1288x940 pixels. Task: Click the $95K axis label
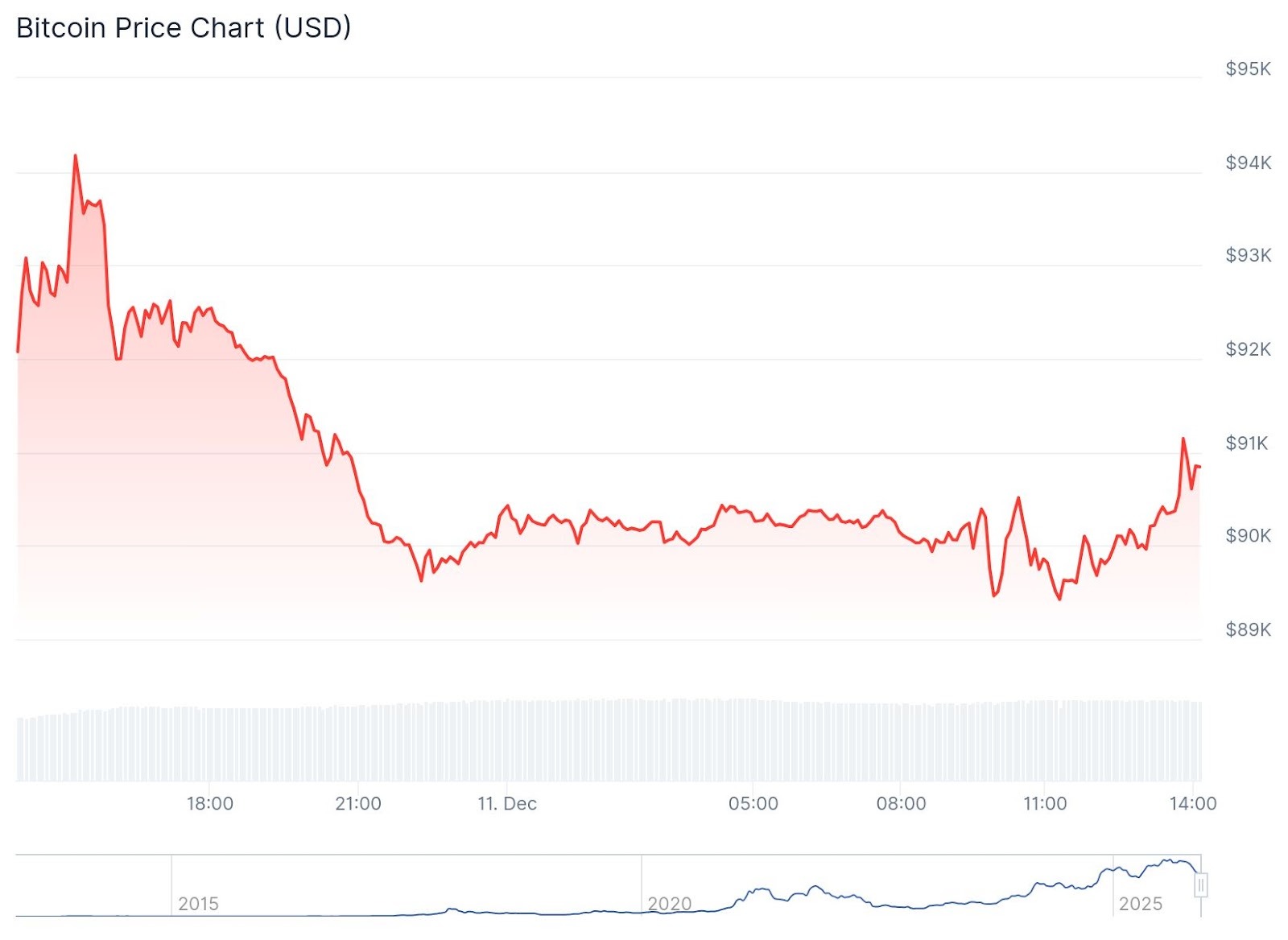pyautogui.click(x=1248, y=69)
